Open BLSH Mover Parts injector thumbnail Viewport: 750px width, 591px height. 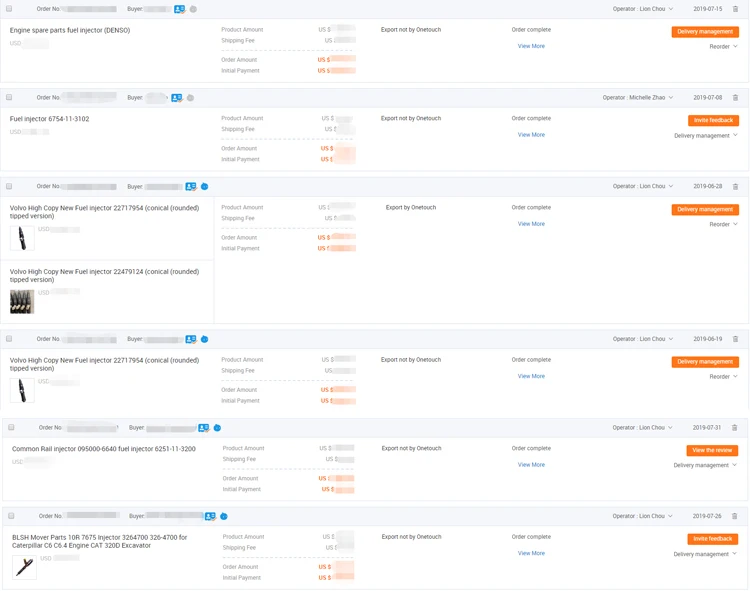click(x=24, y=568)
